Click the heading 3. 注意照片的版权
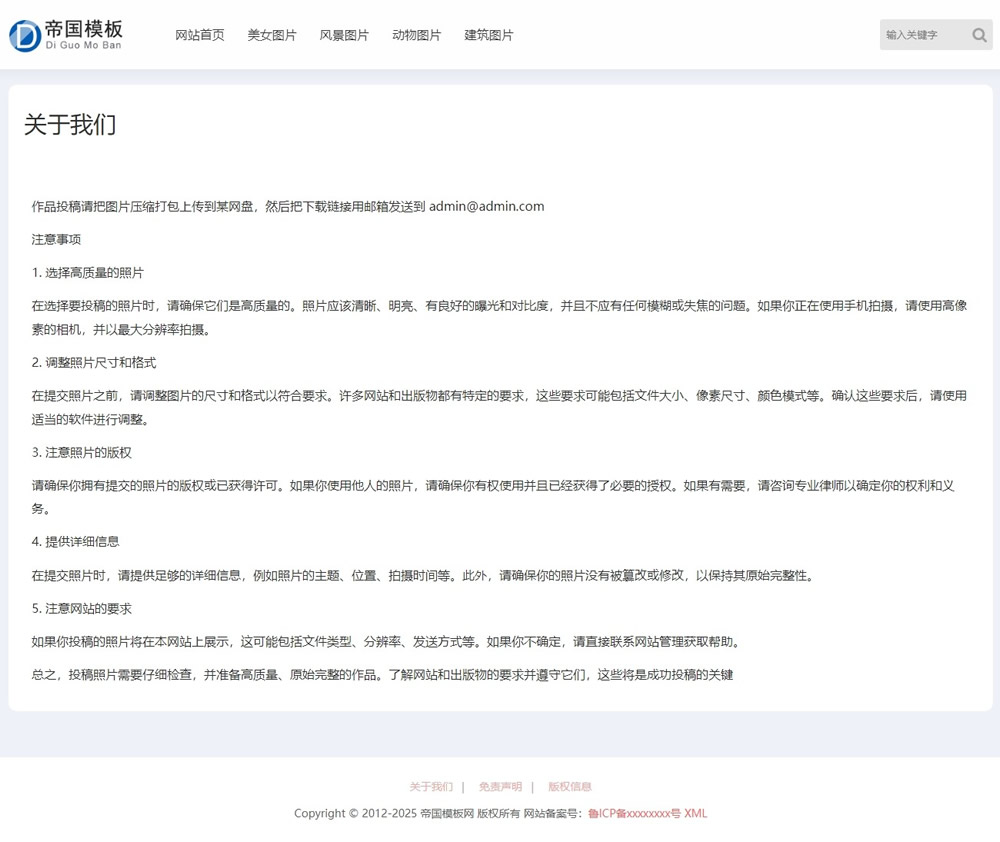 point(82,452)
